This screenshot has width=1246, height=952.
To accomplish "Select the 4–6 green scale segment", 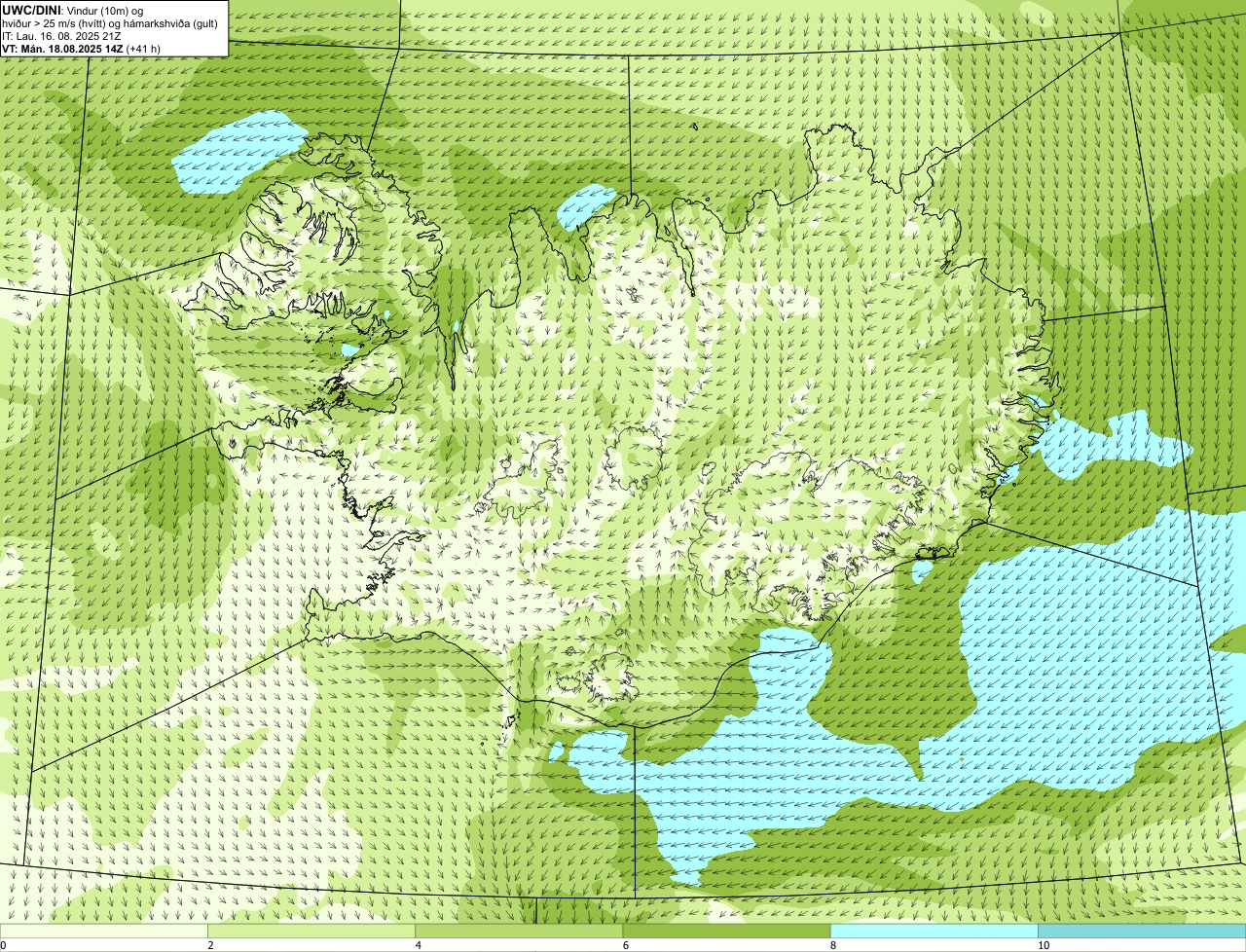I will coord(519,931).
